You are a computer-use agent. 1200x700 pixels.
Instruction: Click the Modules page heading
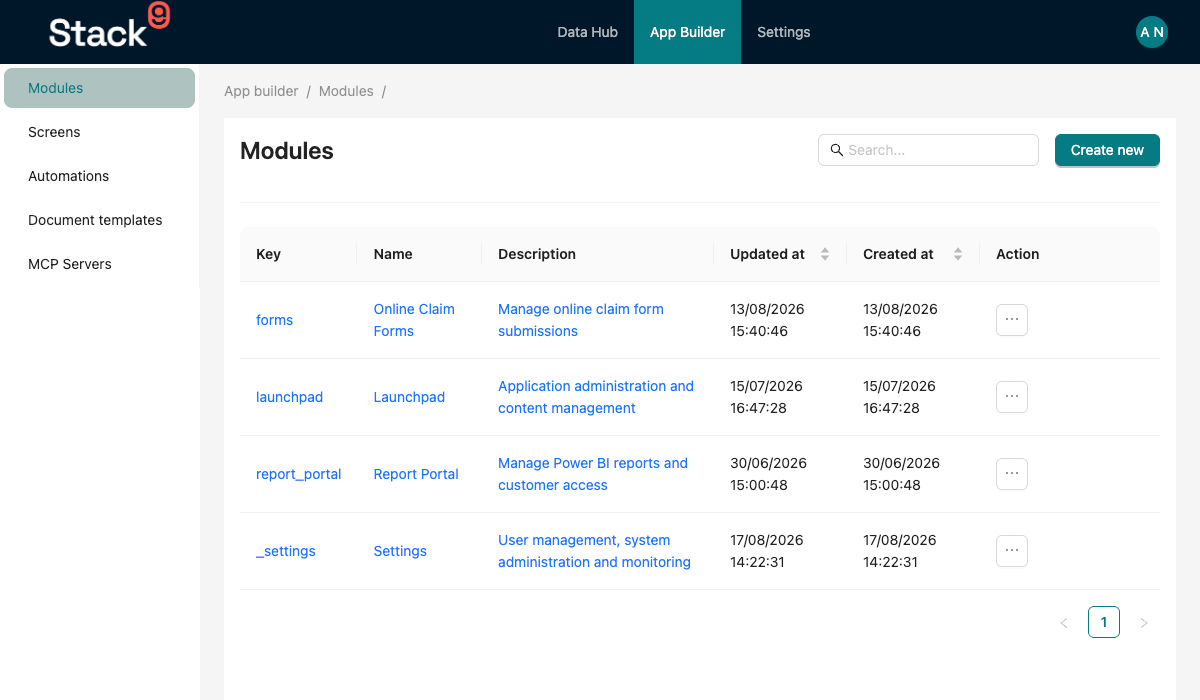tap(287, 151)
